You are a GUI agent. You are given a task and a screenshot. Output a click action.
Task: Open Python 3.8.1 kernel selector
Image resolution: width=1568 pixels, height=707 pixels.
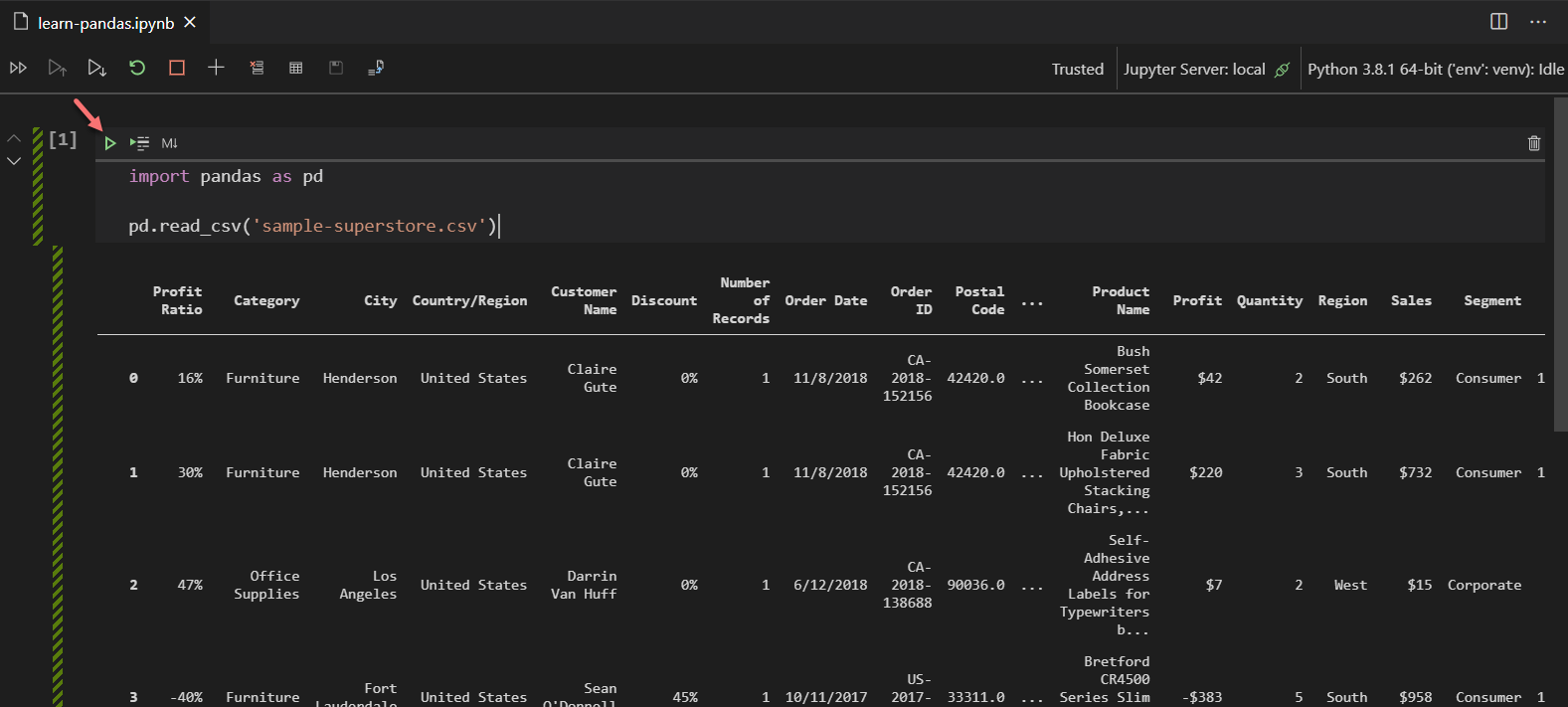(1435, 69)
